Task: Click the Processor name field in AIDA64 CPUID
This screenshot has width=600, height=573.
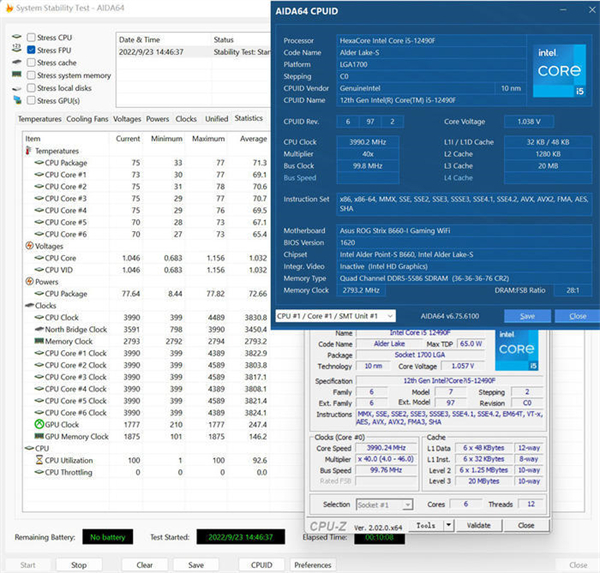Action: tap(431, 41)
